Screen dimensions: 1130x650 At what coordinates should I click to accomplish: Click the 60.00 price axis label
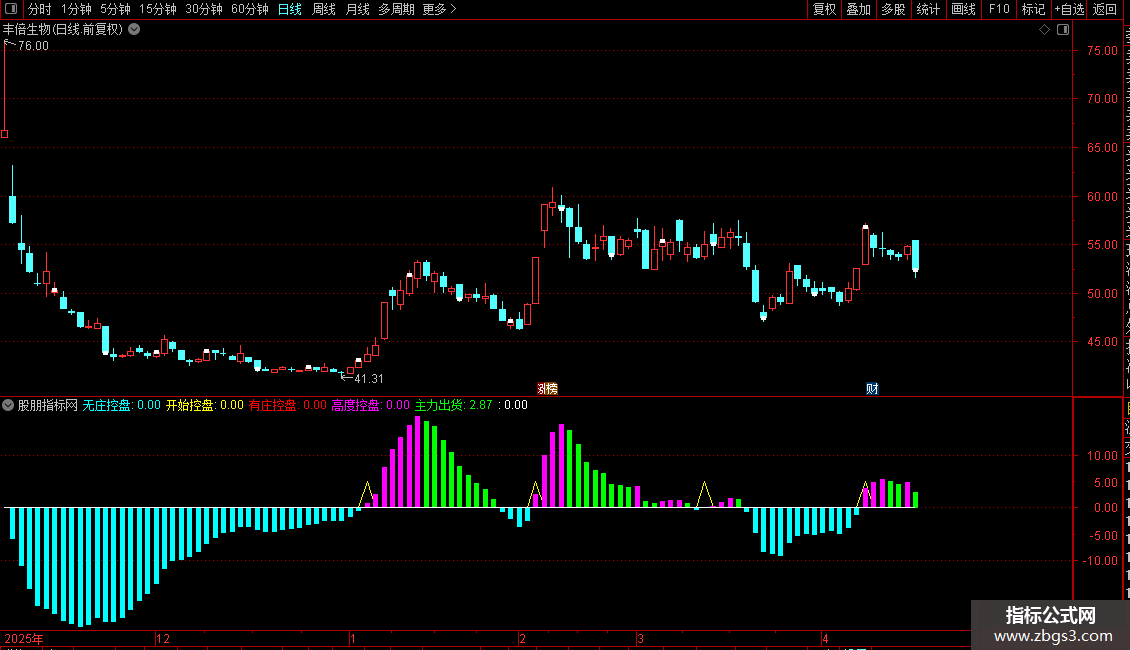click(1103, 196)
